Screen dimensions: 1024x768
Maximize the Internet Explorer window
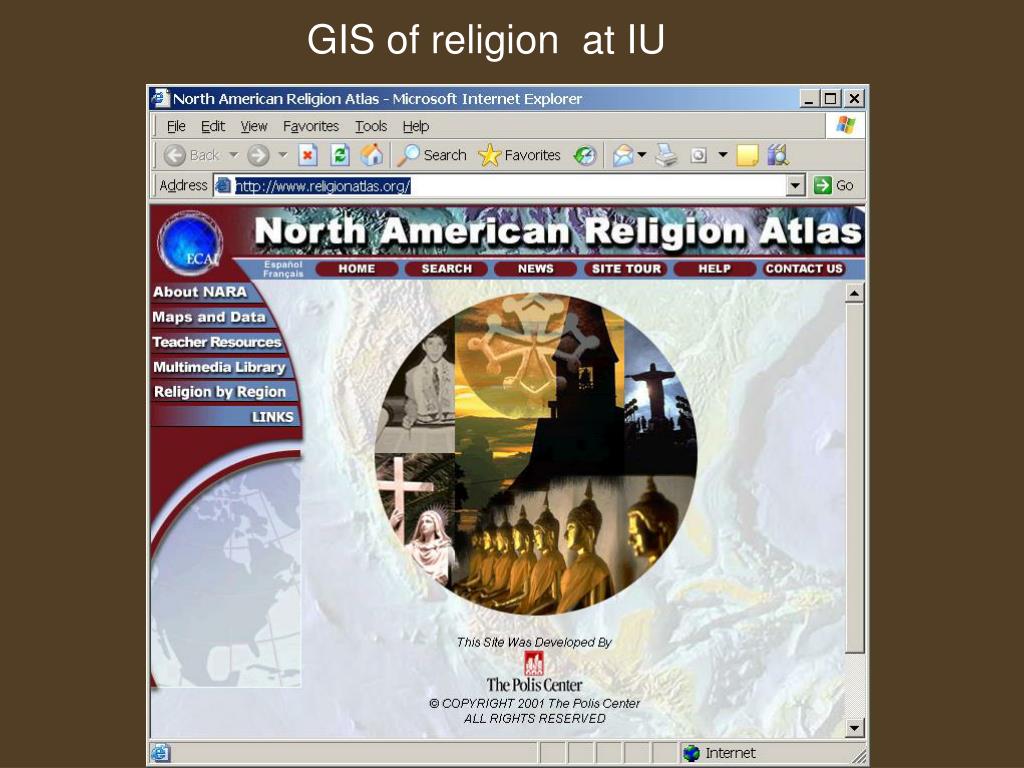point(831,99)
